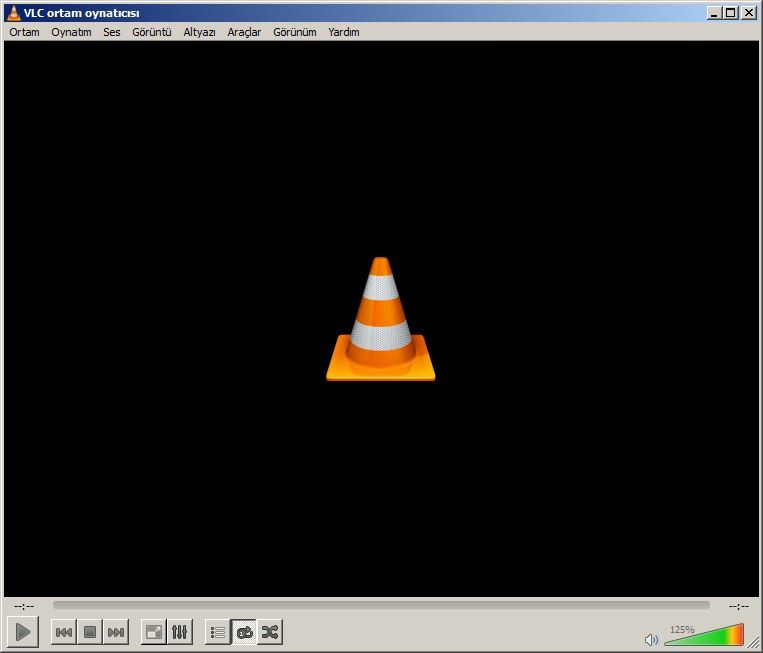Stop playback with the square button
The height and width of the screenshot is (653, 763).
(x=90, y=632)
